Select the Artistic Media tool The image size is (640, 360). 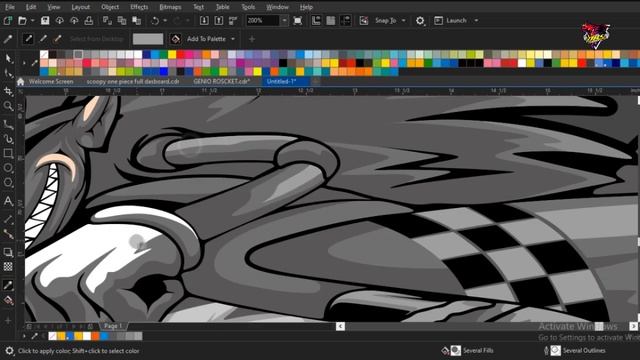coord(8,139)
